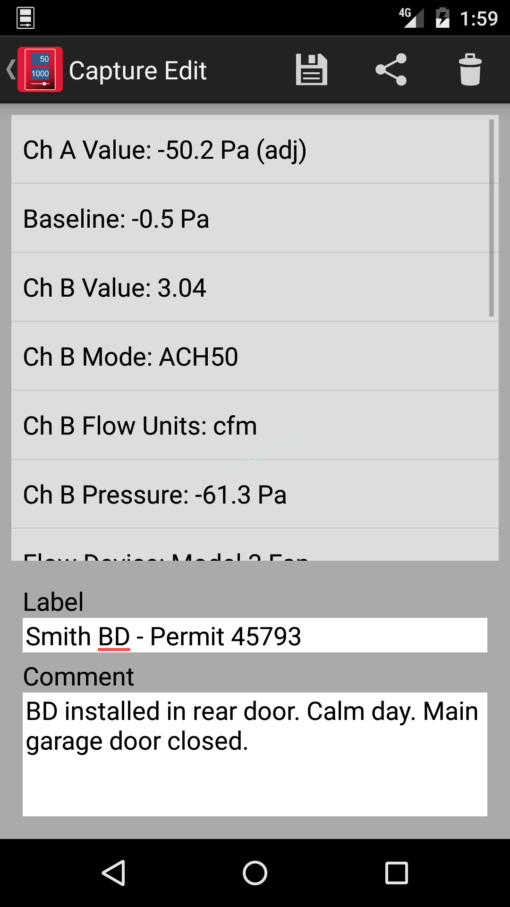Select the Baseline -0.5 Pa row
This screenshot has height=907, width=510.
click(250, 219)
